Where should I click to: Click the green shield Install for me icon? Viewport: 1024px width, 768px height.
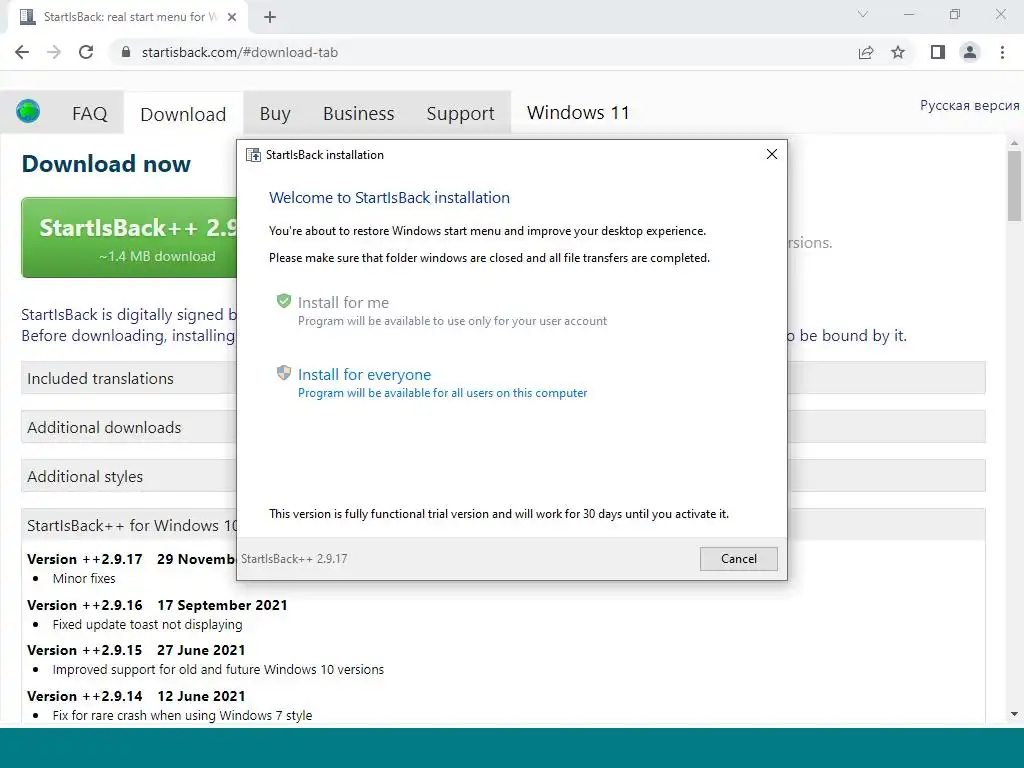[x=283, y=301]
